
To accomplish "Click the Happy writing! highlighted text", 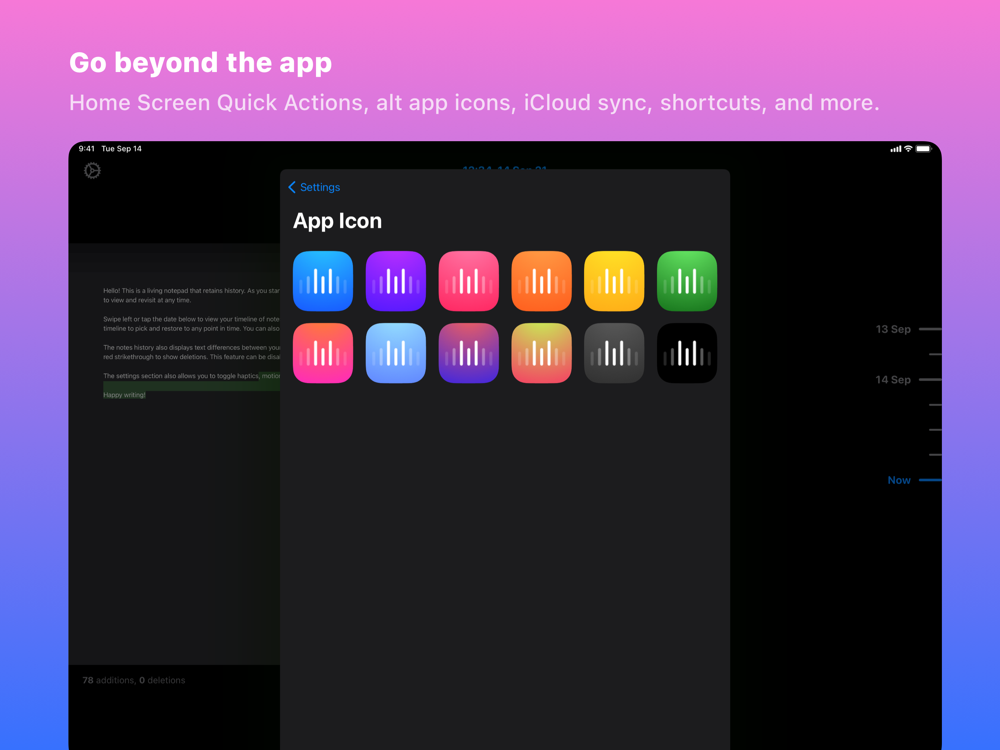I will (124, 395).
